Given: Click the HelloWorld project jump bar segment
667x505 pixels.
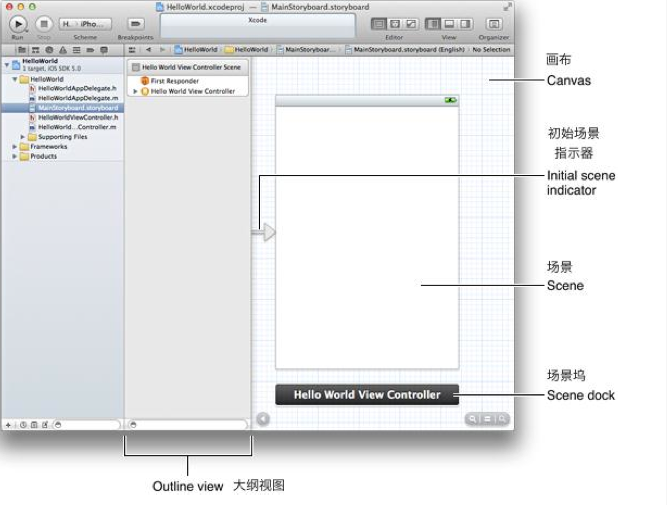Looking at the screenshot, I should tap(196, 50).
